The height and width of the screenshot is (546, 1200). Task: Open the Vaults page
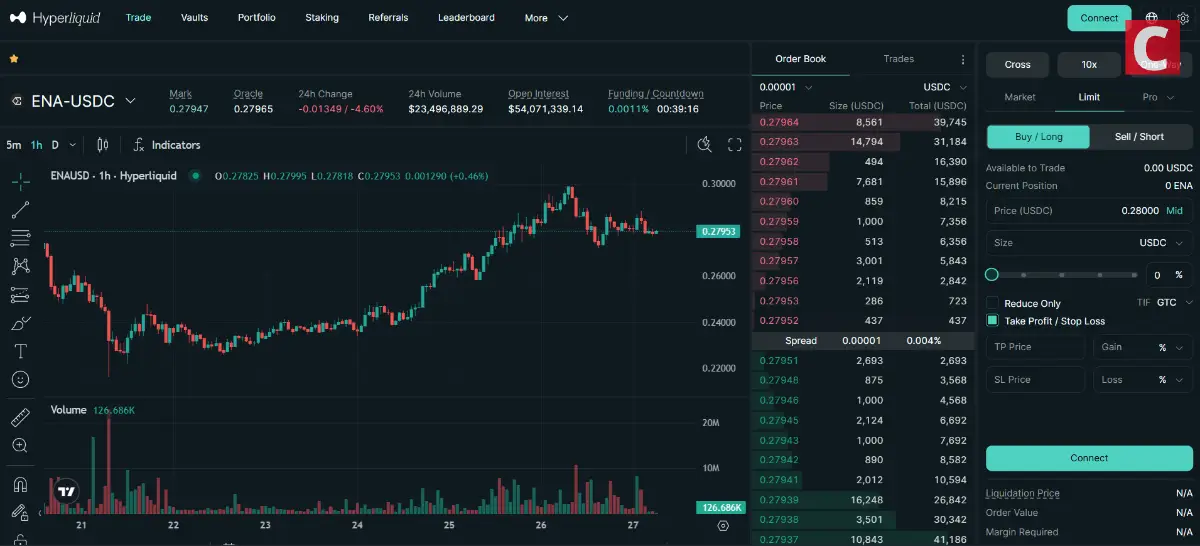194,18
